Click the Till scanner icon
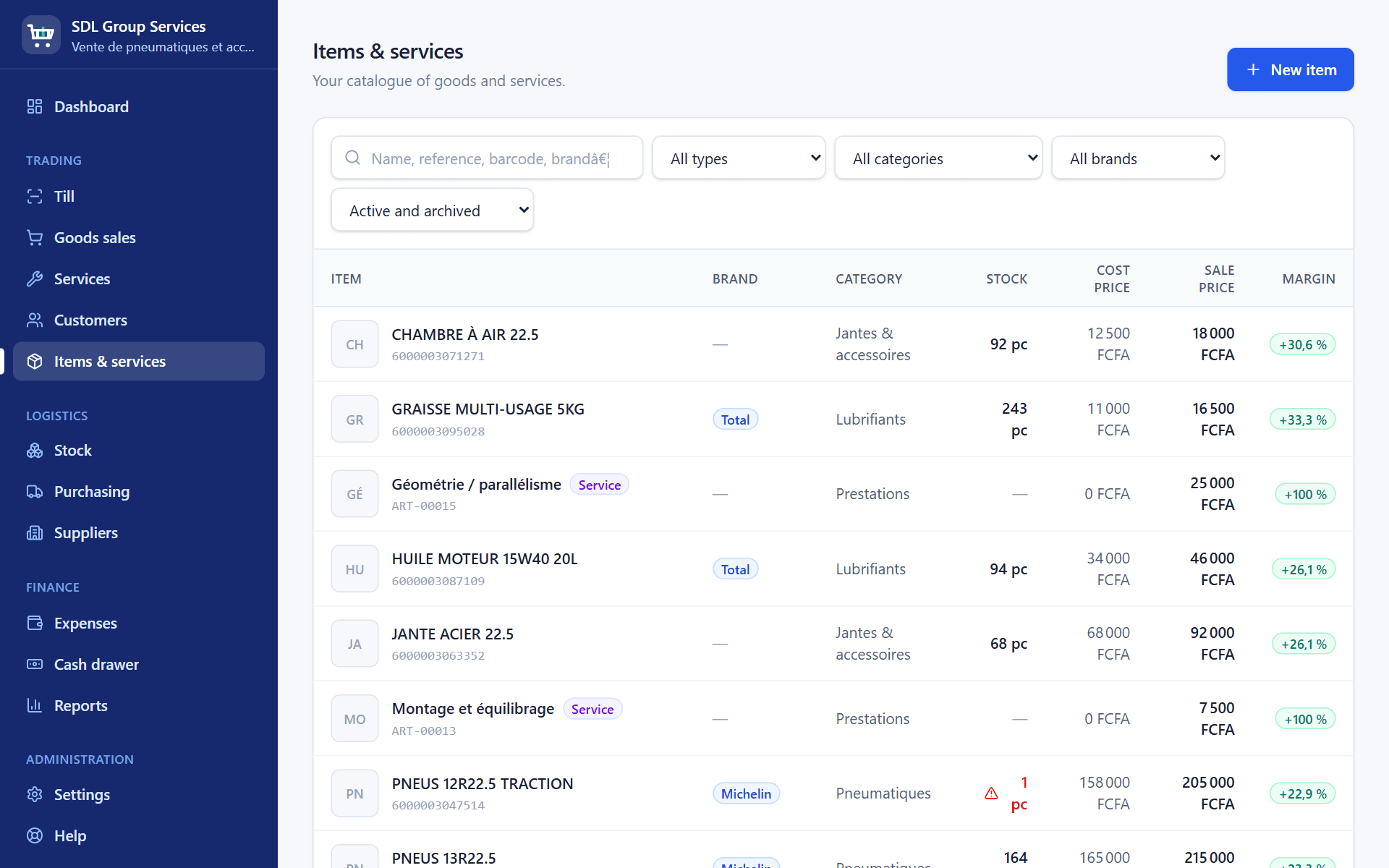The width and height of the screenshot is (1389, 868). (x=35, y=196)
